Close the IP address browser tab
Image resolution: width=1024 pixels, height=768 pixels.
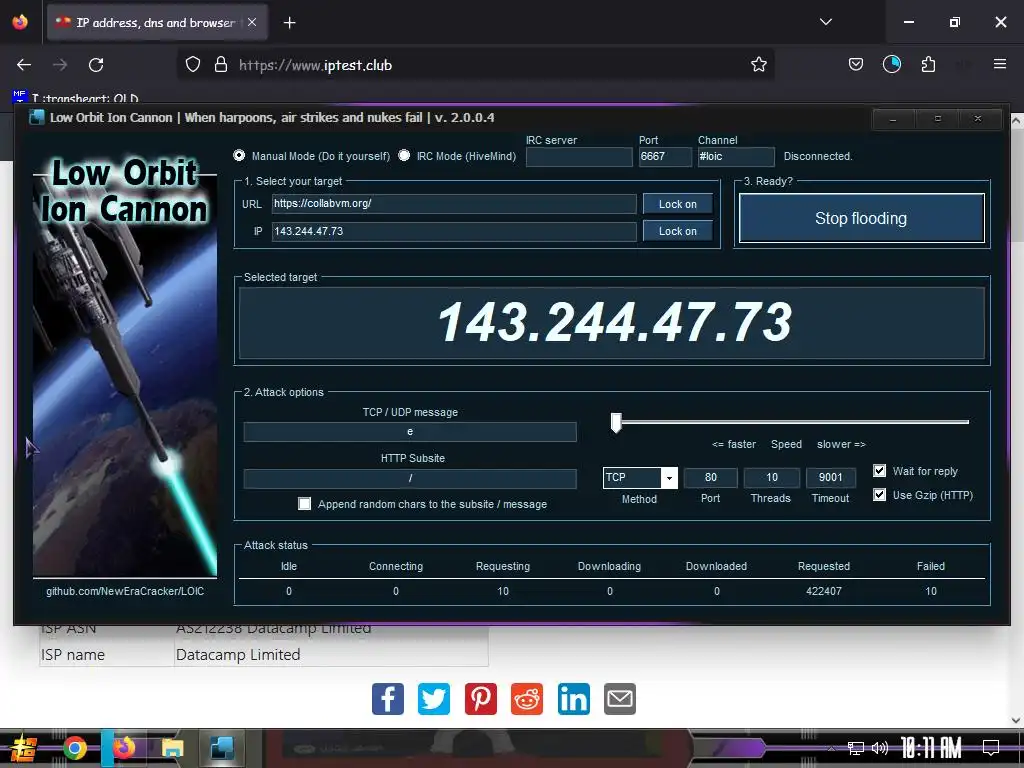tap(252, 22)
